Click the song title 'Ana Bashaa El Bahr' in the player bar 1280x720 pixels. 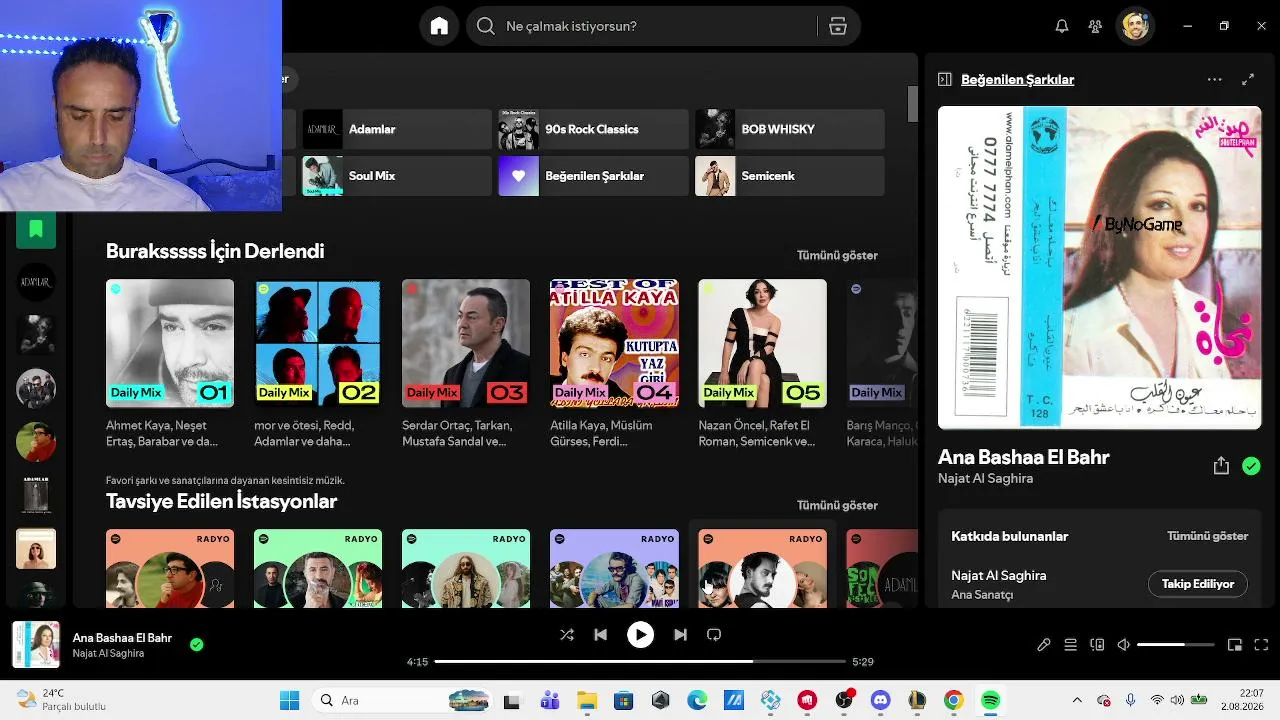[x=122, y=638]
